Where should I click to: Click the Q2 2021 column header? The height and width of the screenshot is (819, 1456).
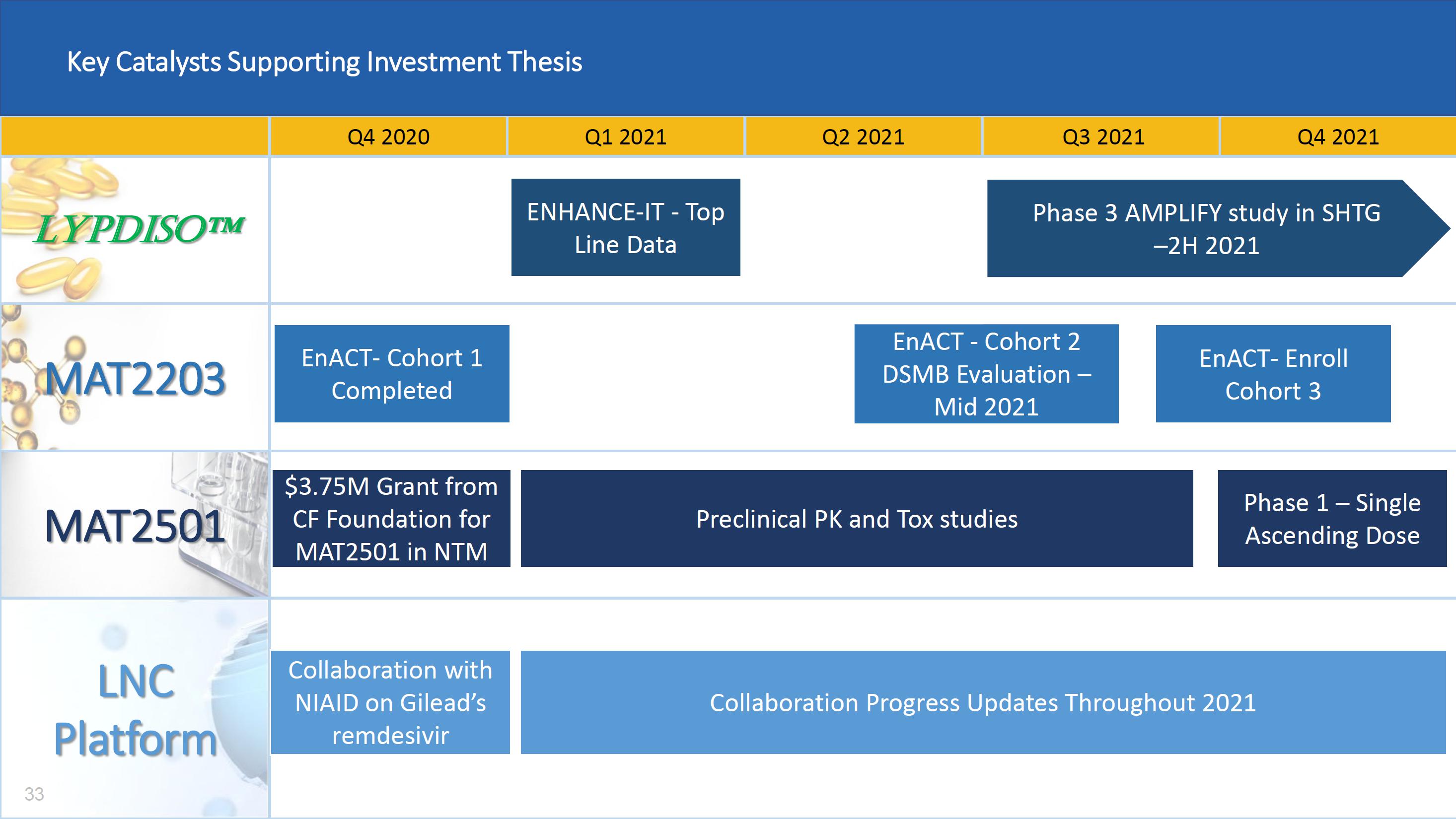tap(863, 136)
